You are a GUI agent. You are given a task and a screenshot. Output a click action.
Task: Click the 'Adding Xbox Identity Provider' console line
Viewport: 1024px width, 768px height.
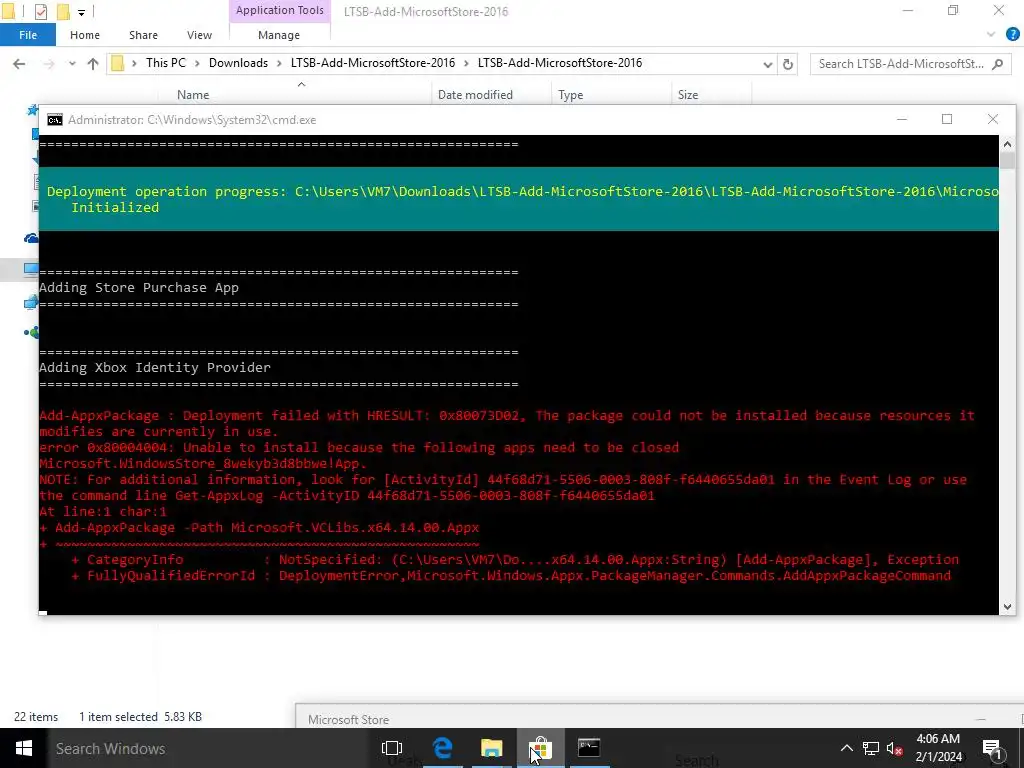155,367
